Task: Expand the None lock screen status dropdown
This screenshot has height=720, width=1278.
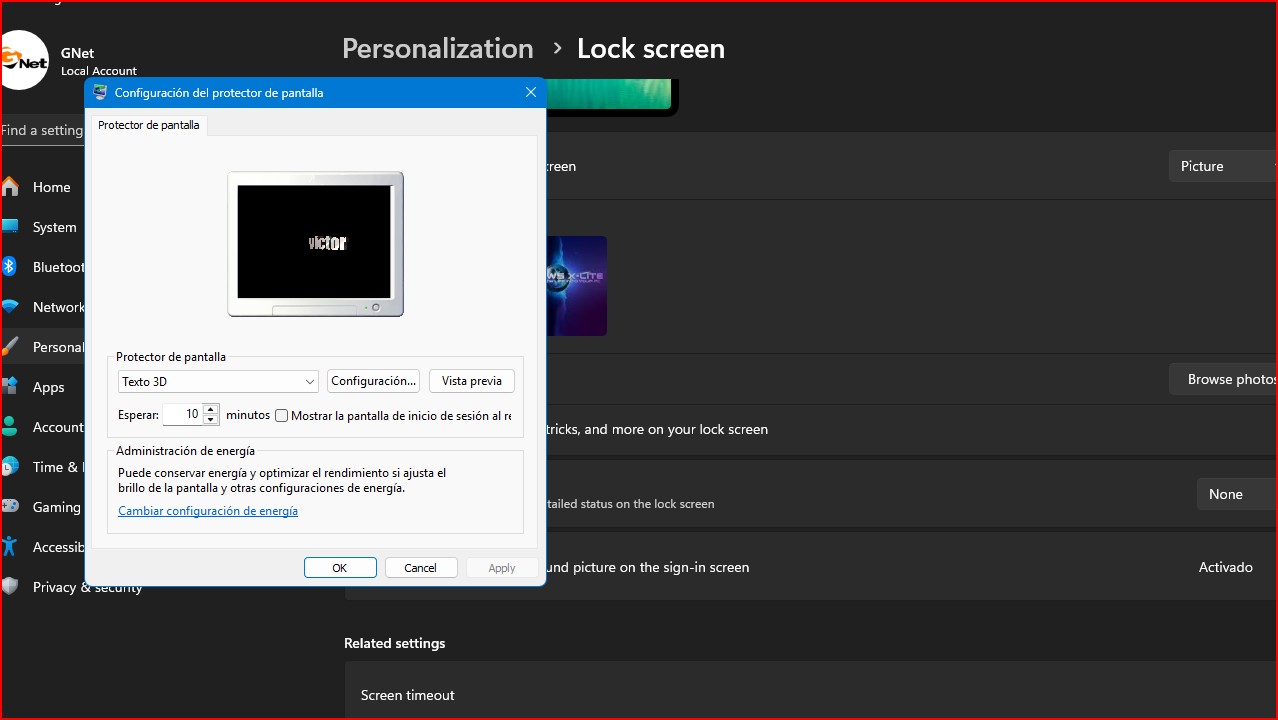Action: point(1235,494)
